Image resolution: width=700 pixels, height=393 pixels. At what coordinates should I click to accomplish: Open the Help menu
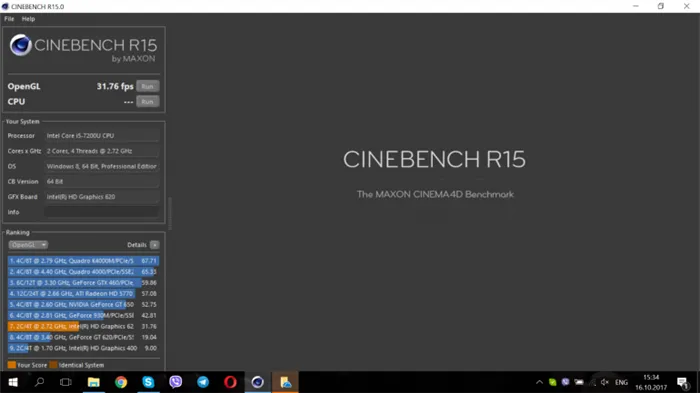28,19
